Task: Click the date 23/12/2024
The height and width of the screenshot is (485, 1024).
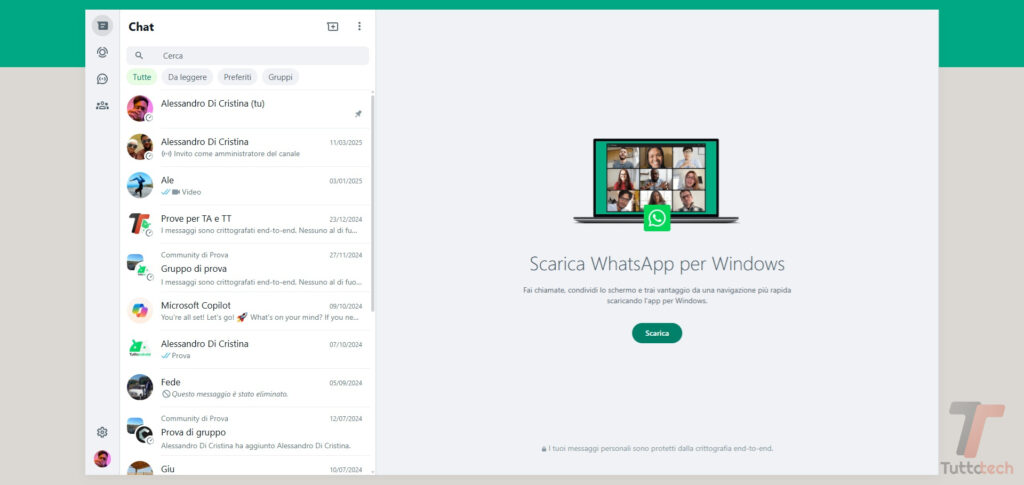Action: tap(345, 219)
